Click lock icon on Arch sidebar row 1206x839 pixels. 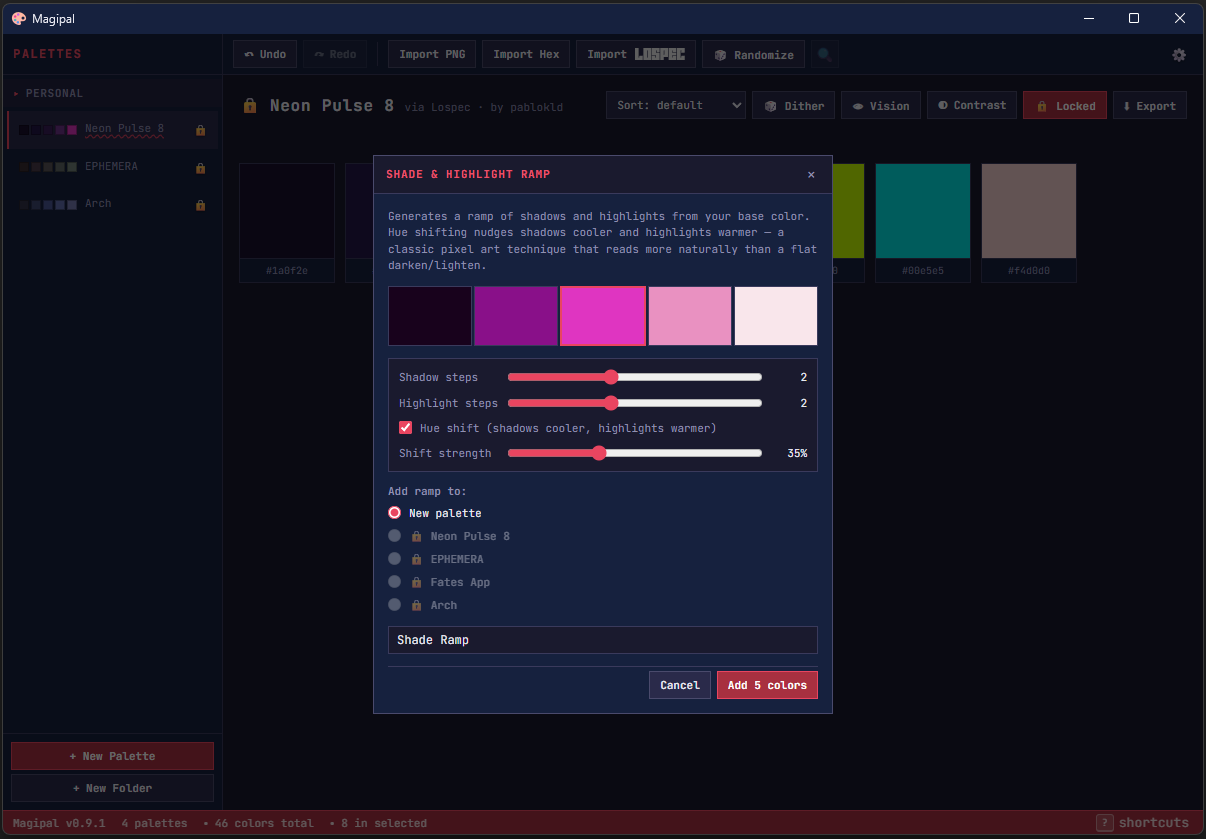[200, 205]
